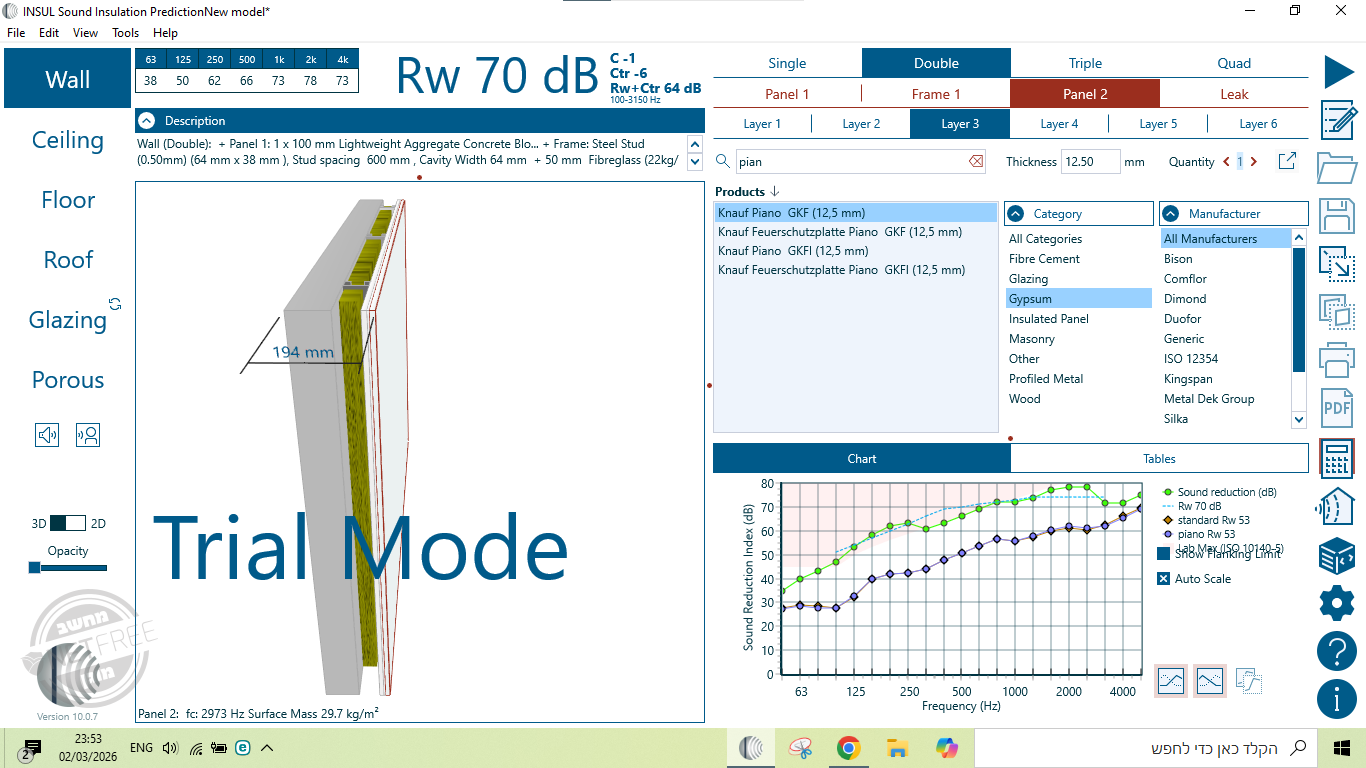The height and width of the screenshot is (768, 1366).
Task: Open the calculator icon in right sidebar
Action: coord(1337,458)
